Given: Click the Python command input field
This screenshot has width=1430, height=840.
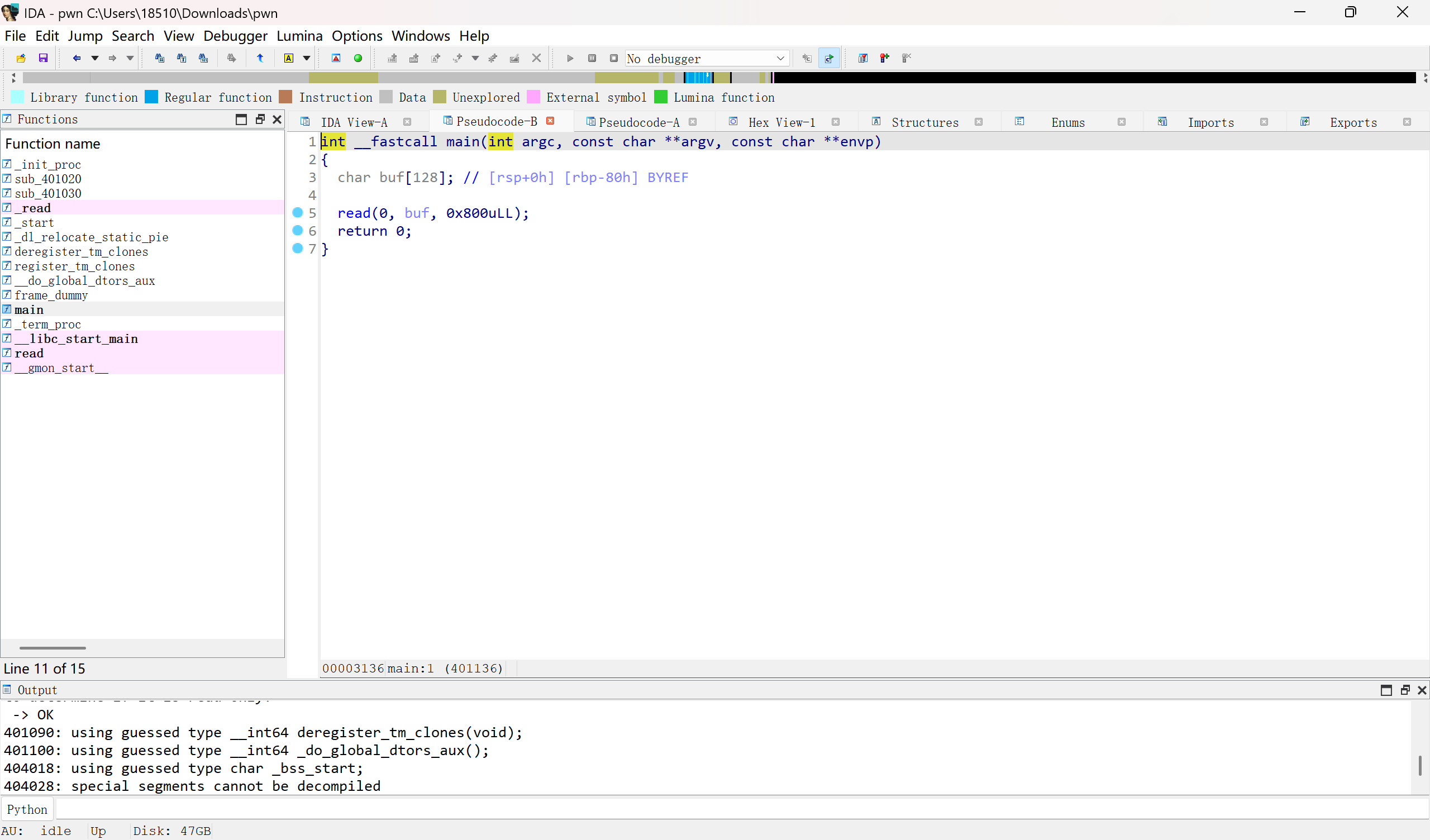Looking at the screenshot, I should tap(742, 809).
